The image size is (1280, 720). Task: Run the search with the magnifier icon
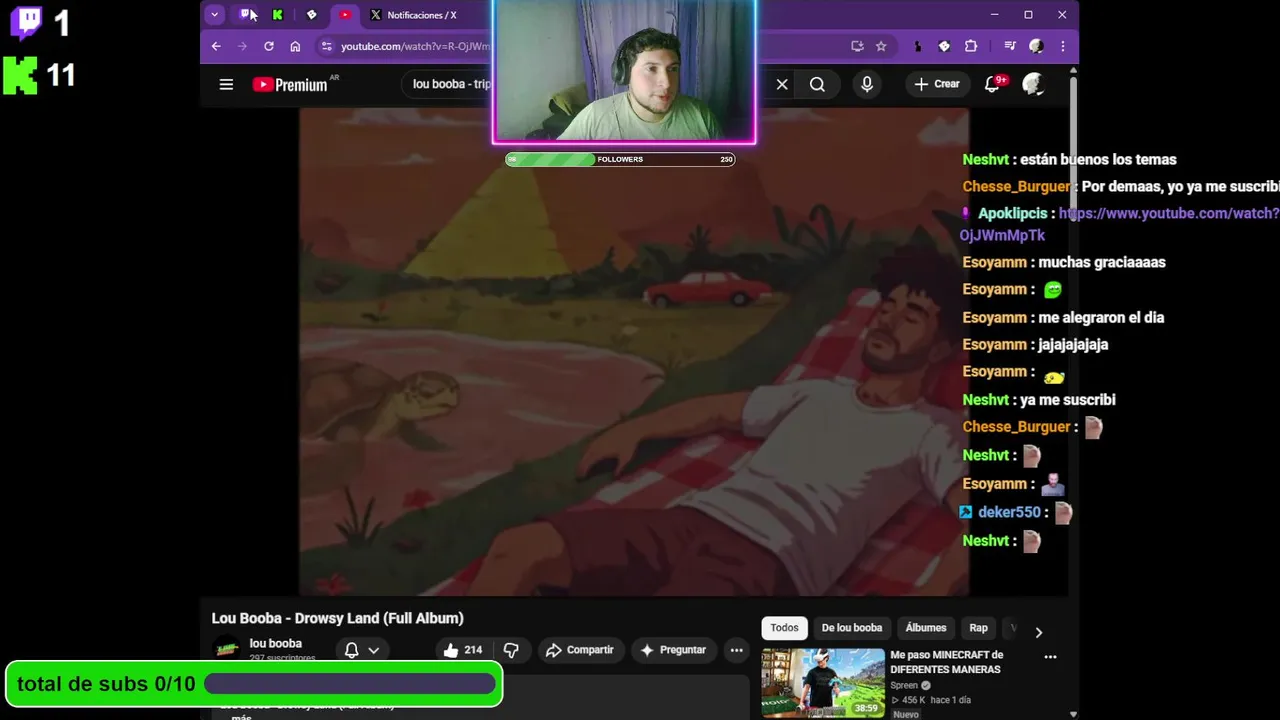817,85
